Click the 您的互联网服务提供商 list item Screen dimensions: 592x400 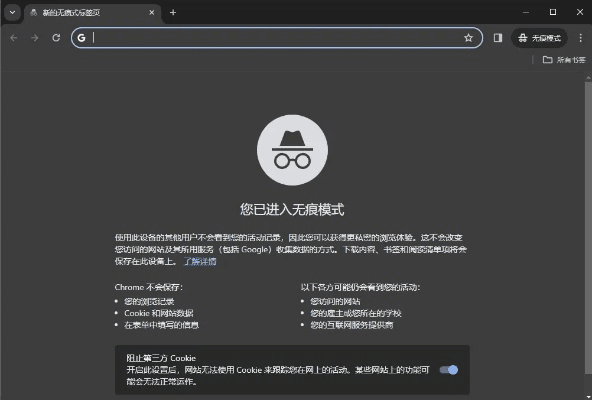(352, 325)
